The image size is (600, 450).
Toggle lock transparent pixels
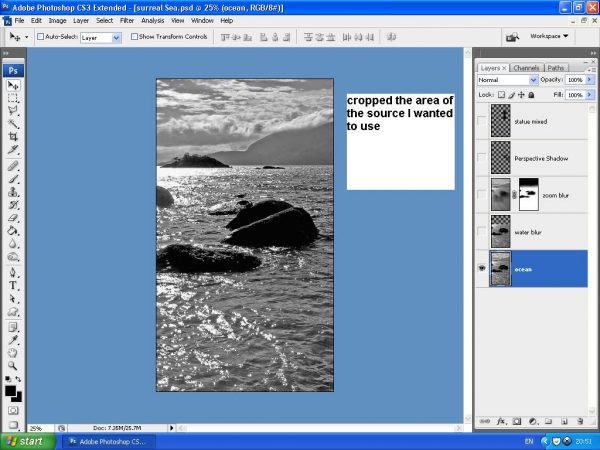[501, 95]
